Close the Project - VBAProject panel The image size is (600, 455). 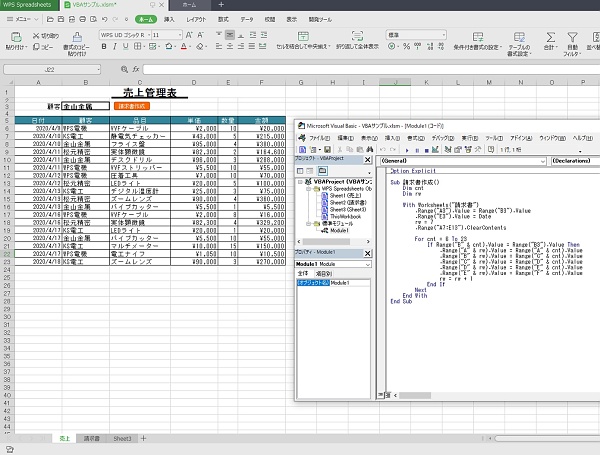click(x=367, y=160)
